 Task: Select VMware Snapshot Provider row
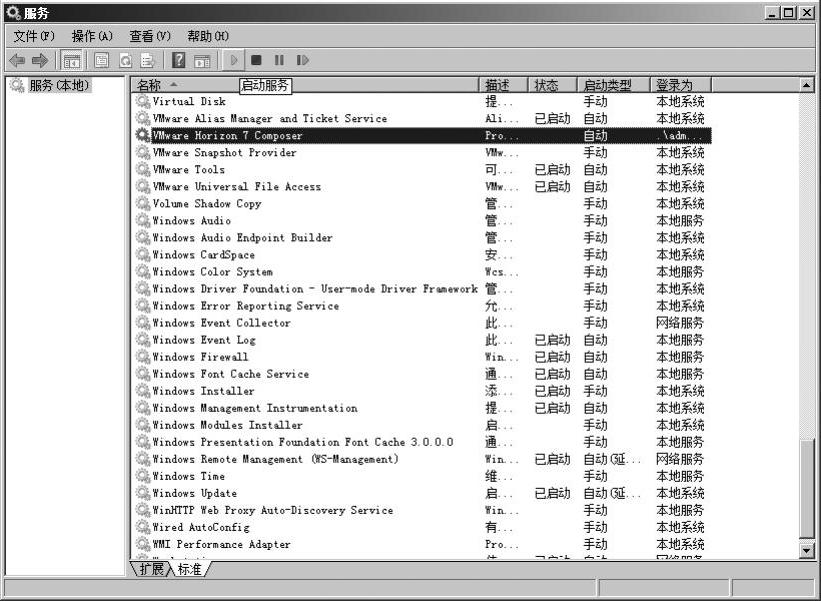coord(423,152)
